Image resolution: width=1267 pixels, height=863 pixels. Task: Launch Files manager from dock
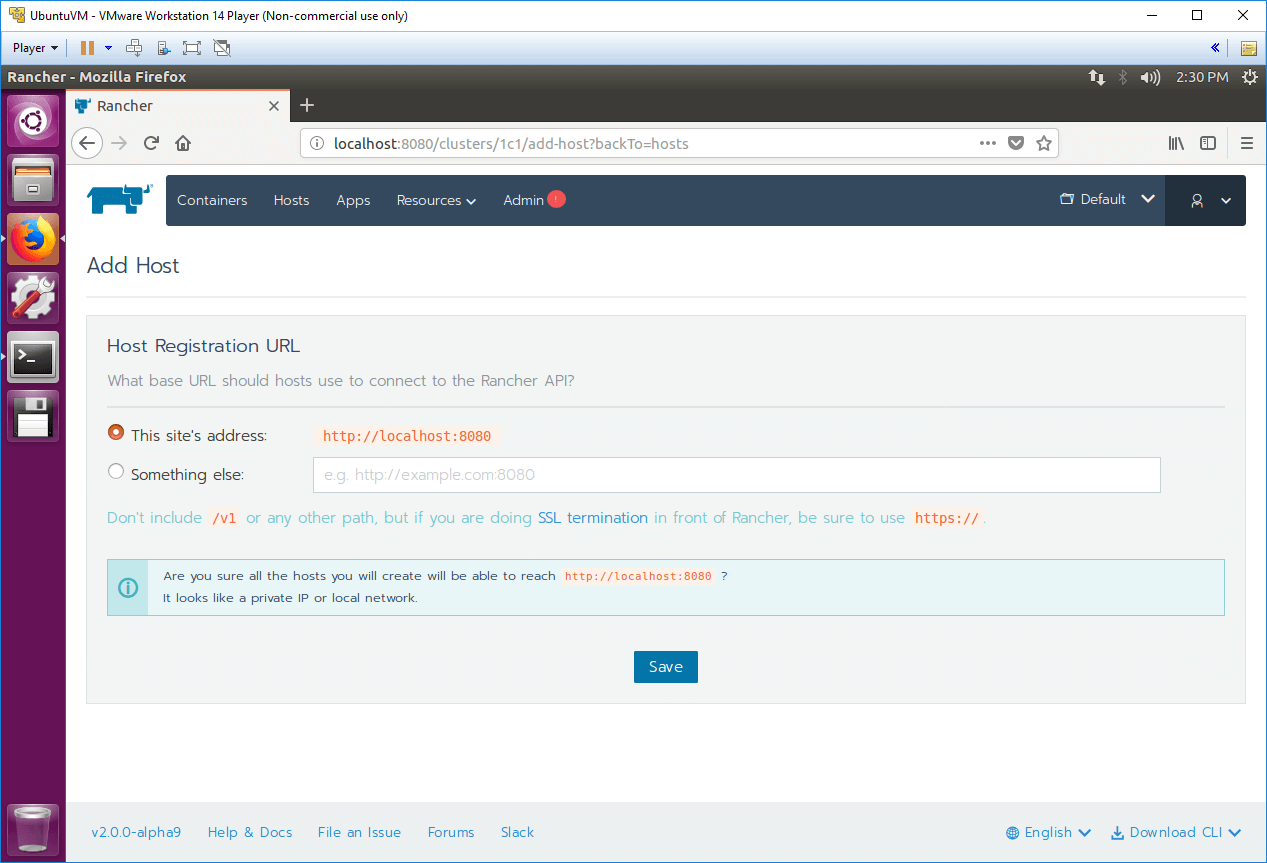click(x=33, y=180)
